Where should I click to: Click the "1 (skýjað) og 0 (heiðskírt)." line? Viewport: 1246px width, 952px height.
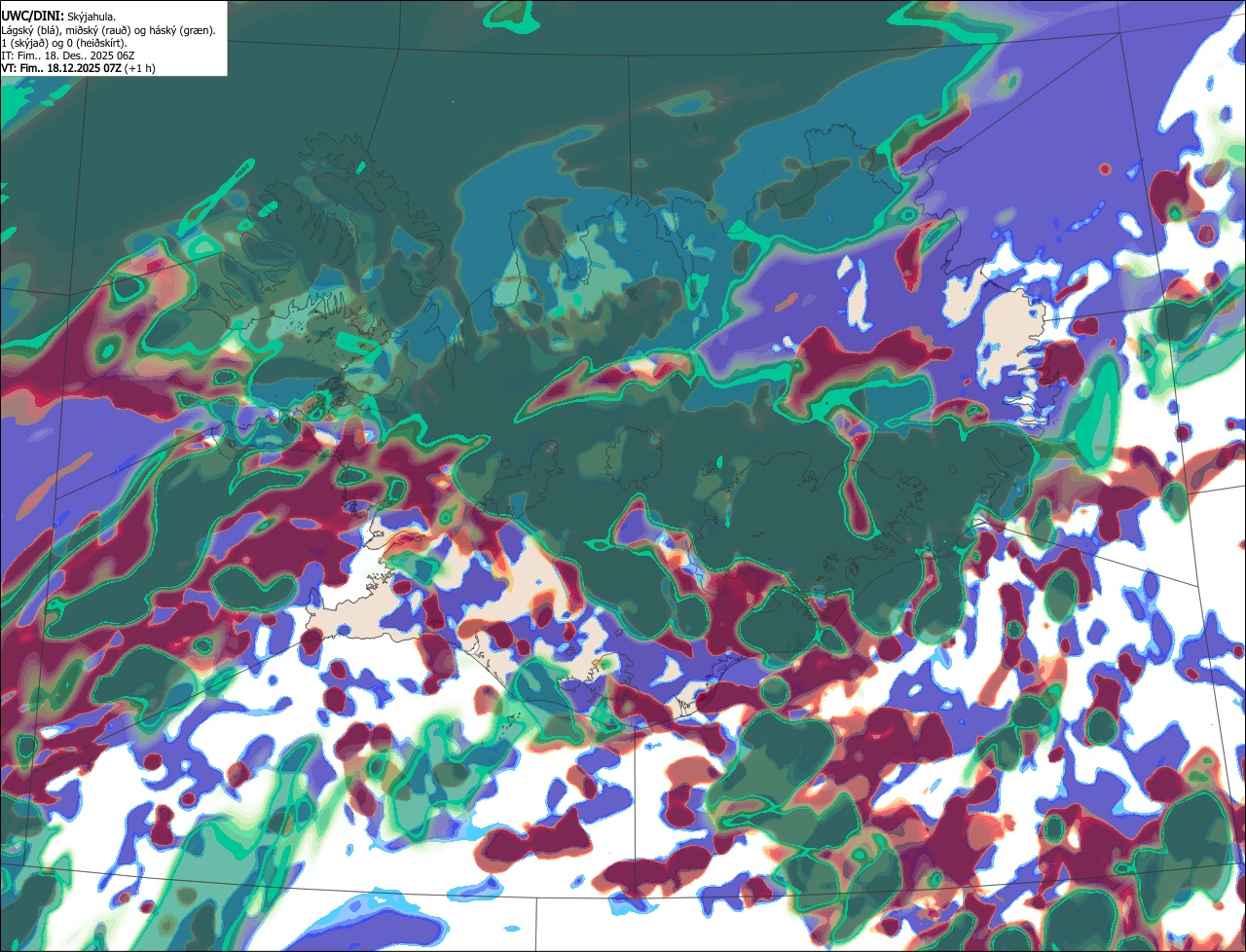[64, 43]
